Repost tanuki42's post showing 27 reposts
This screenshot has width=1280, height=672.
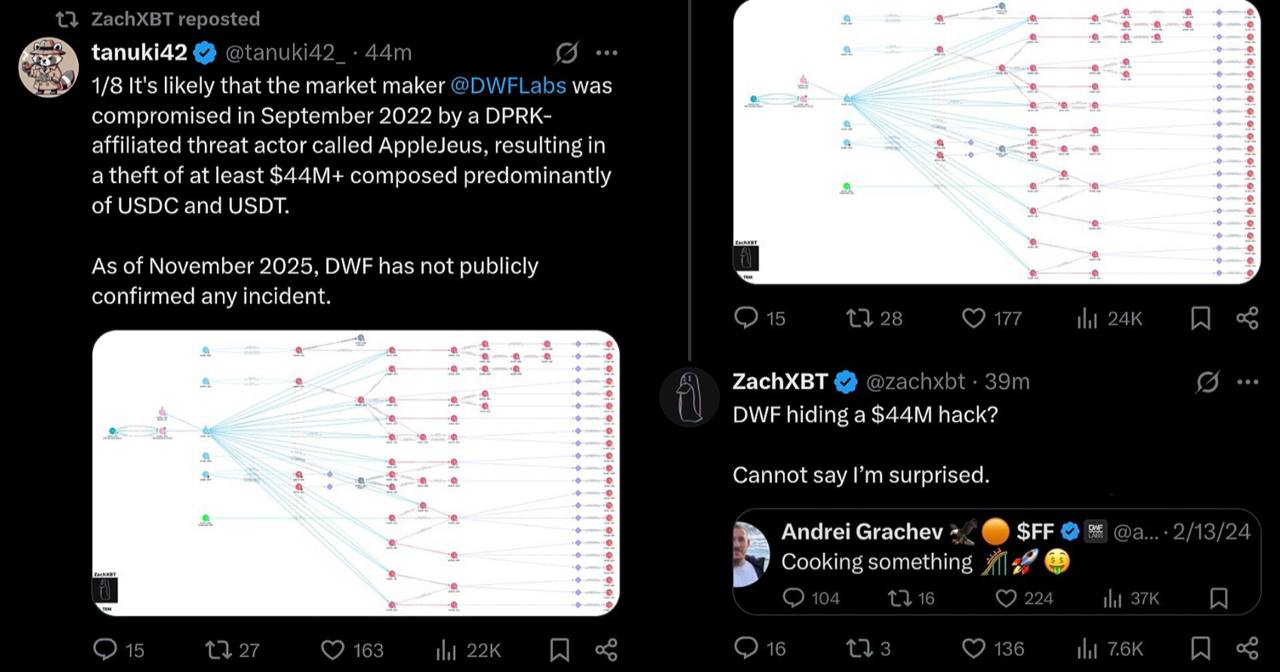217,650
